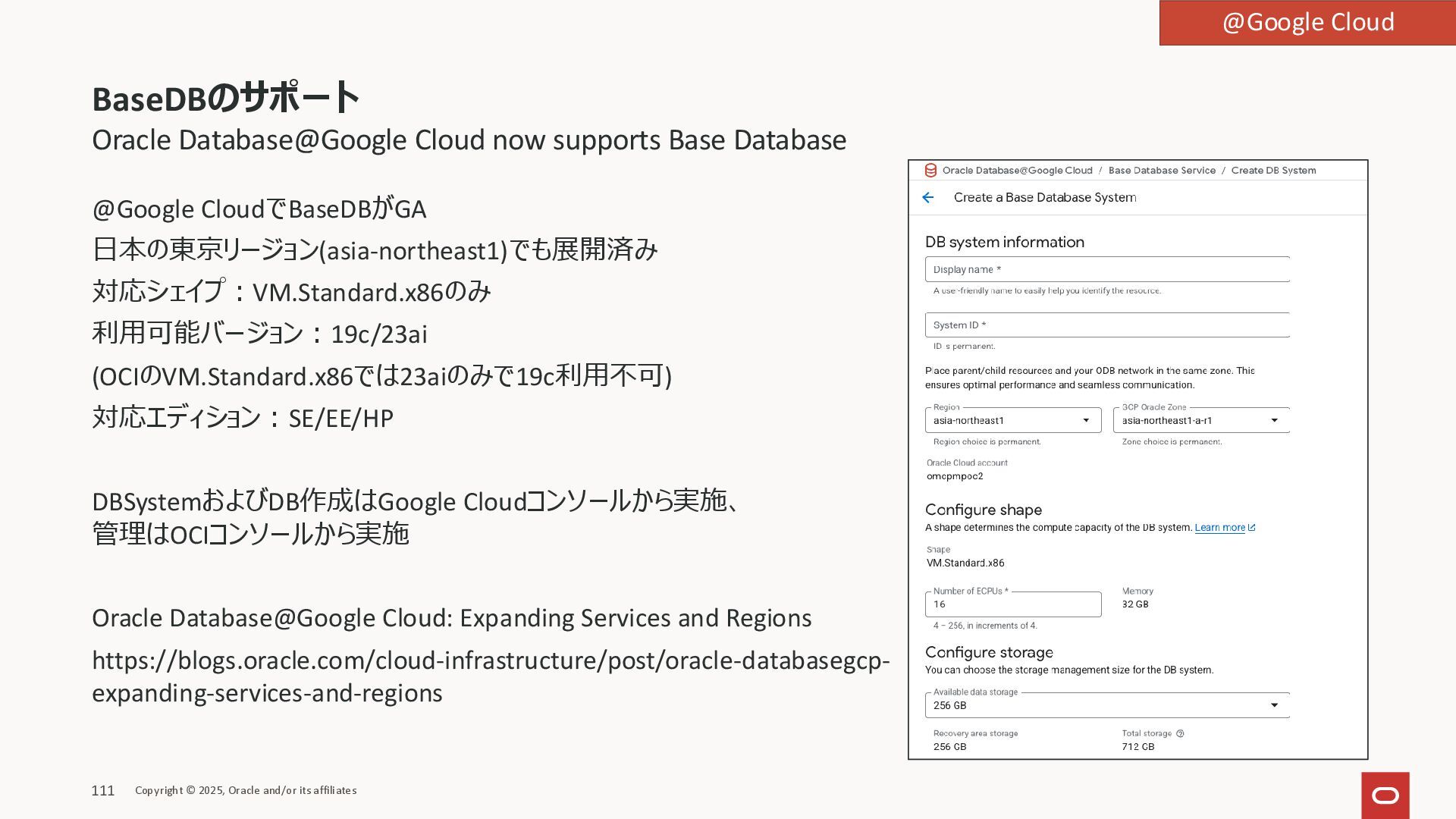Click the Number of ECPUs field
The width and height of the screenshot is (1456, 819).
[1012, 604]
